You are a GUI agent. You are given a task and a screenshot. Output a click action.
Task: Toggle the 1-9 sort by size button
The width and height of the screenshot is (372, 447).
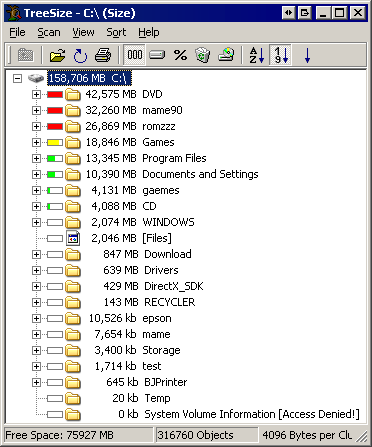281,55
